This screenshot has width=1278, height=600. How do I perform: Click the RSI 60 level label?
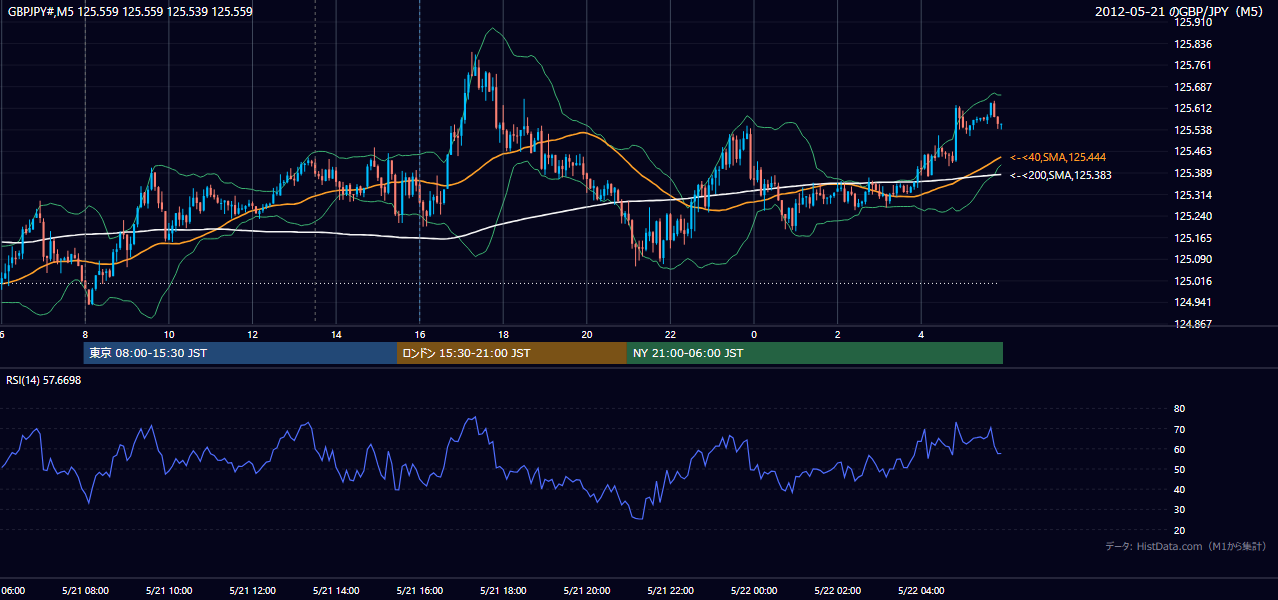tap(1179, 449)
